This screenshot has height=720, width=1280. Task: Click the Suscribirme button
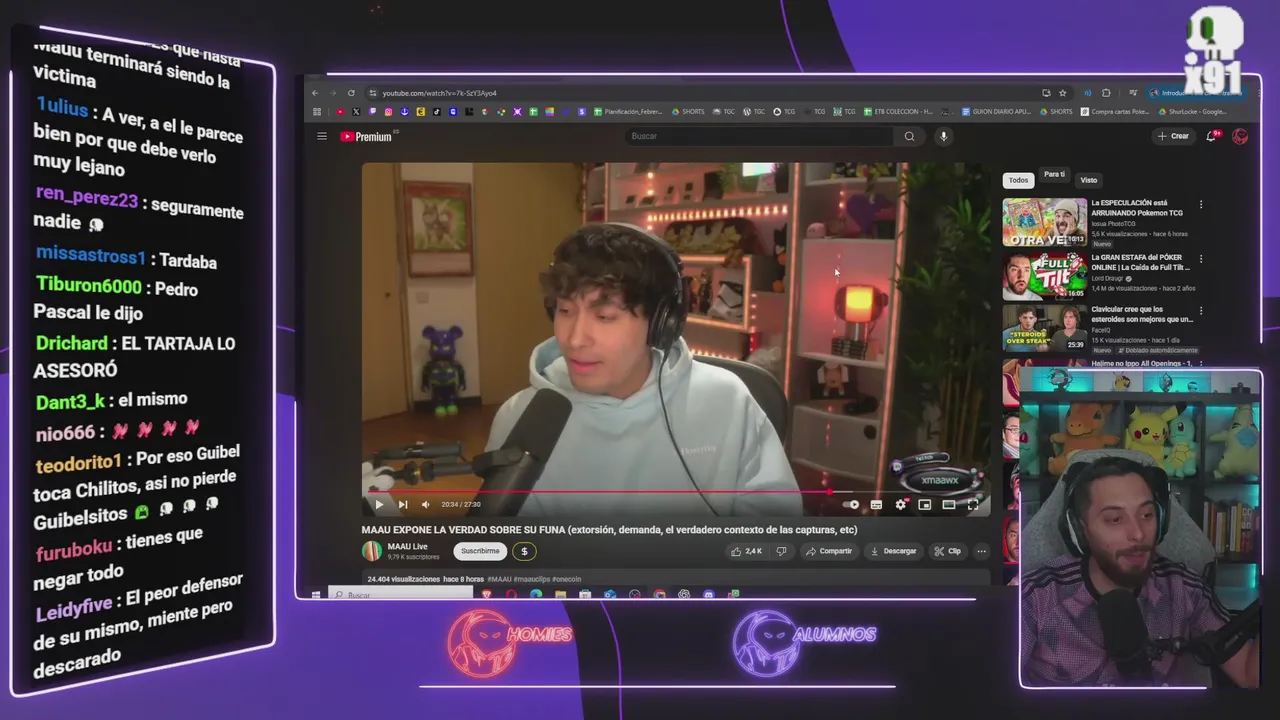point(480,551)
